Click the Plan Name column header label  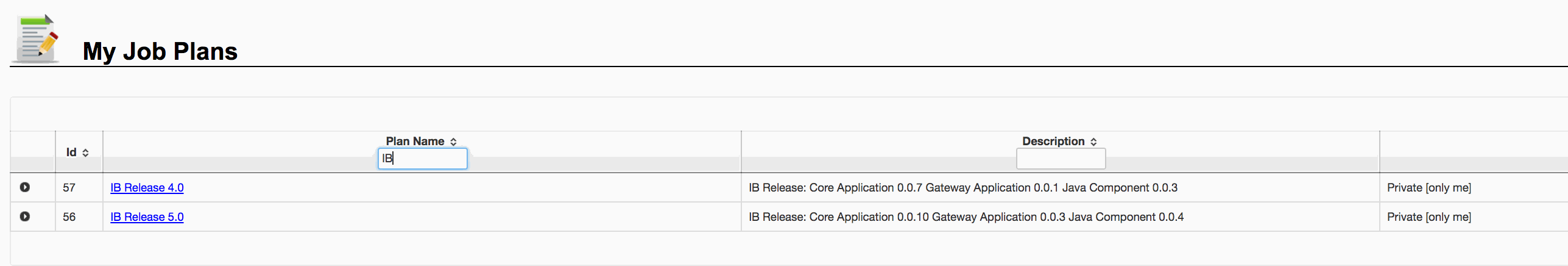click(415, 142)
